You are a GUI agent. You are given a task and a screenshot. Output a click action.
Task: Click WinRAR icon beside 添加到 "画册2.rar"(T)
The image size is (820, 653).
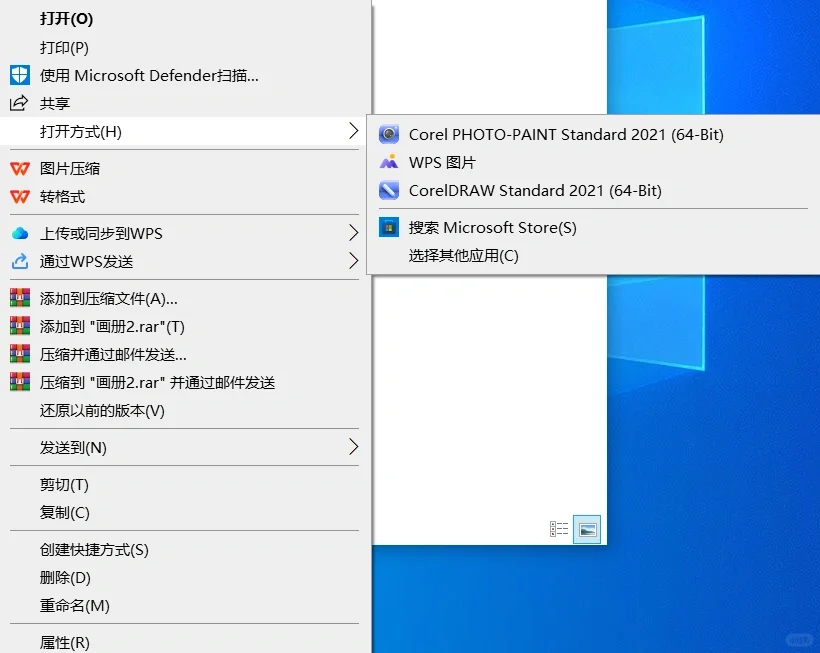[20, 326]
